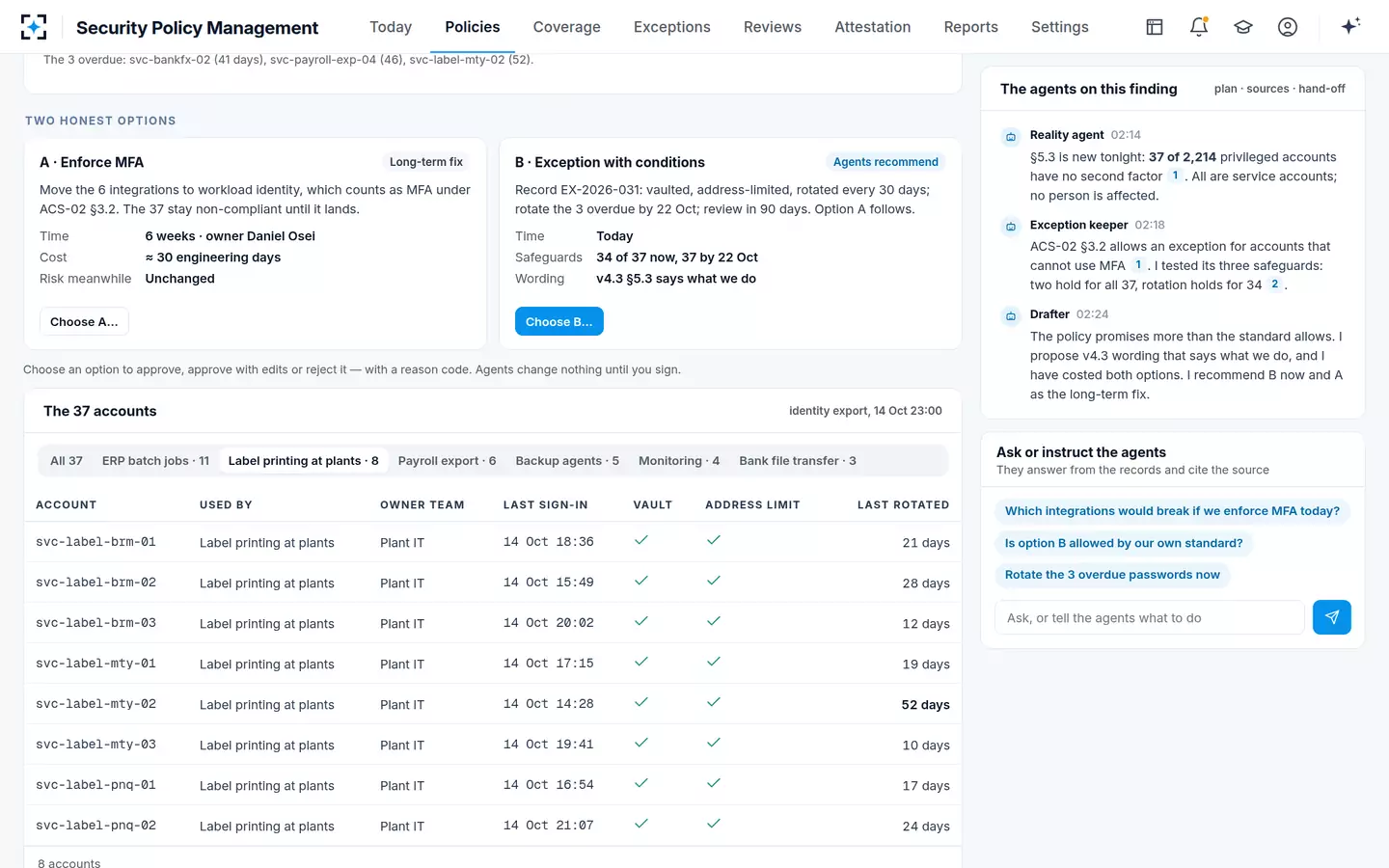Image resolution: width=1389 pixels, height=868 pixels.
Task: Show Bank file transfer accounts
Action: pos(798,461)
